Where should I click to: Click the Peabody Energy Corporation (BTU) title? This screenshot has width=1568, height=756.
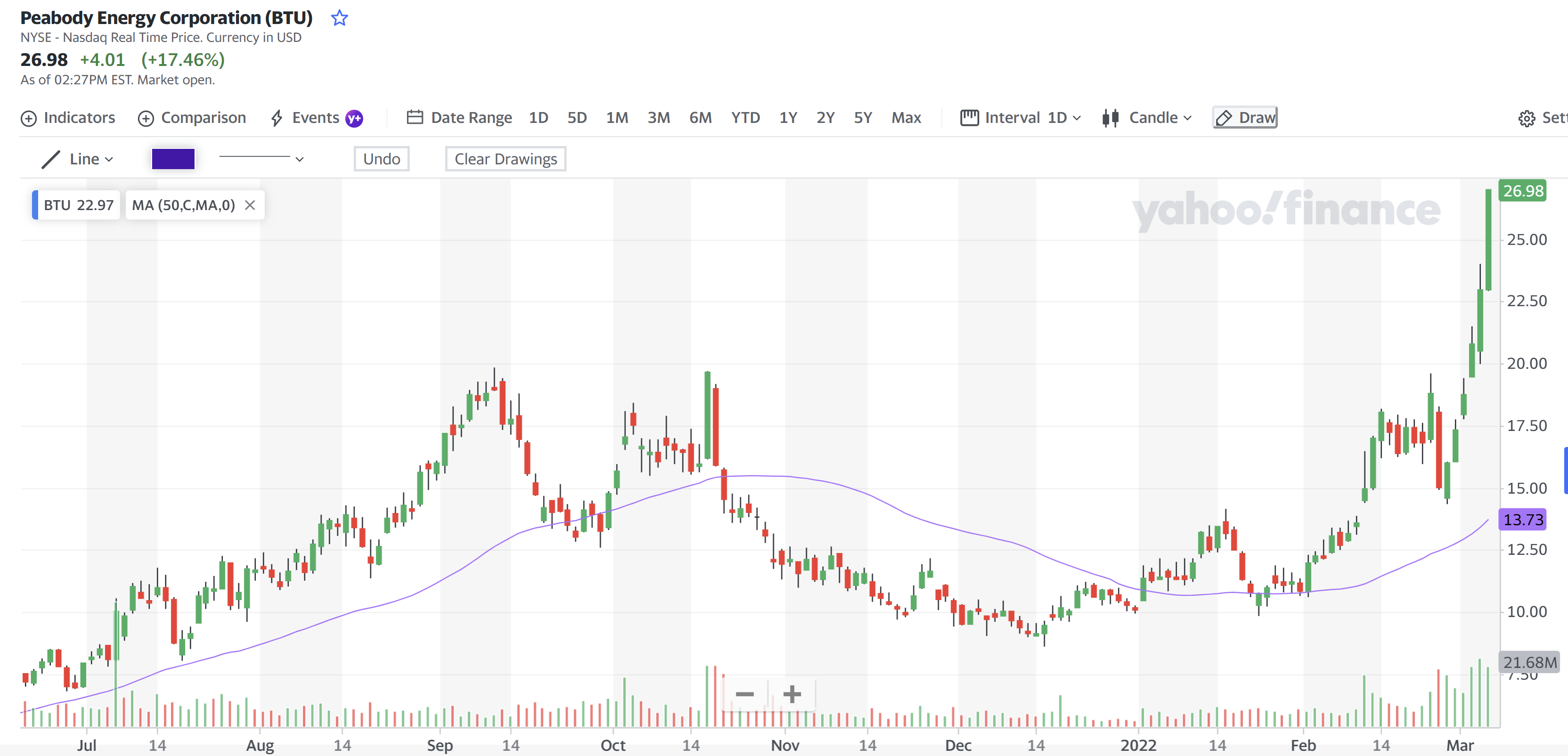tap(166, 17)
